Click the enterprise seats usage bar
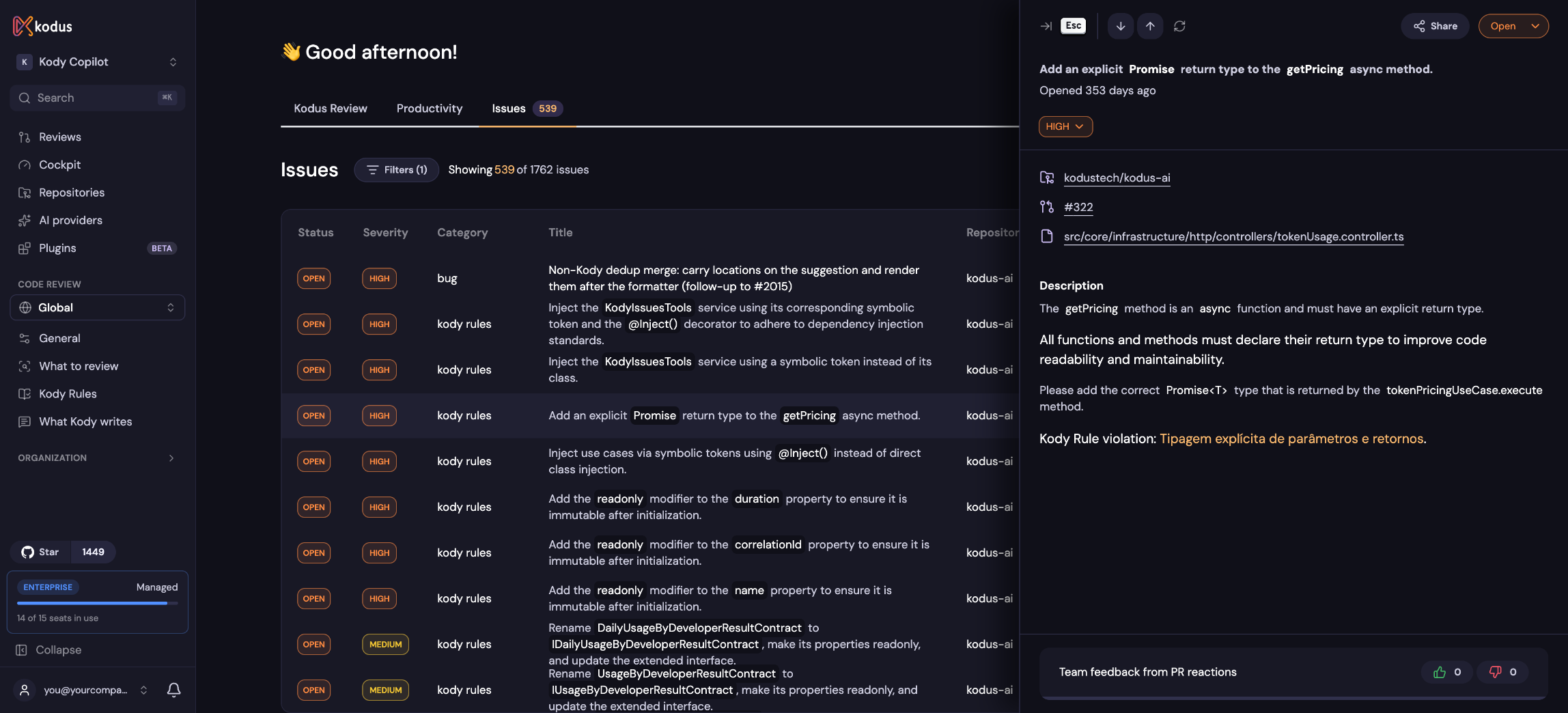This screenshot has width=1568, height=713. (97, 603)
